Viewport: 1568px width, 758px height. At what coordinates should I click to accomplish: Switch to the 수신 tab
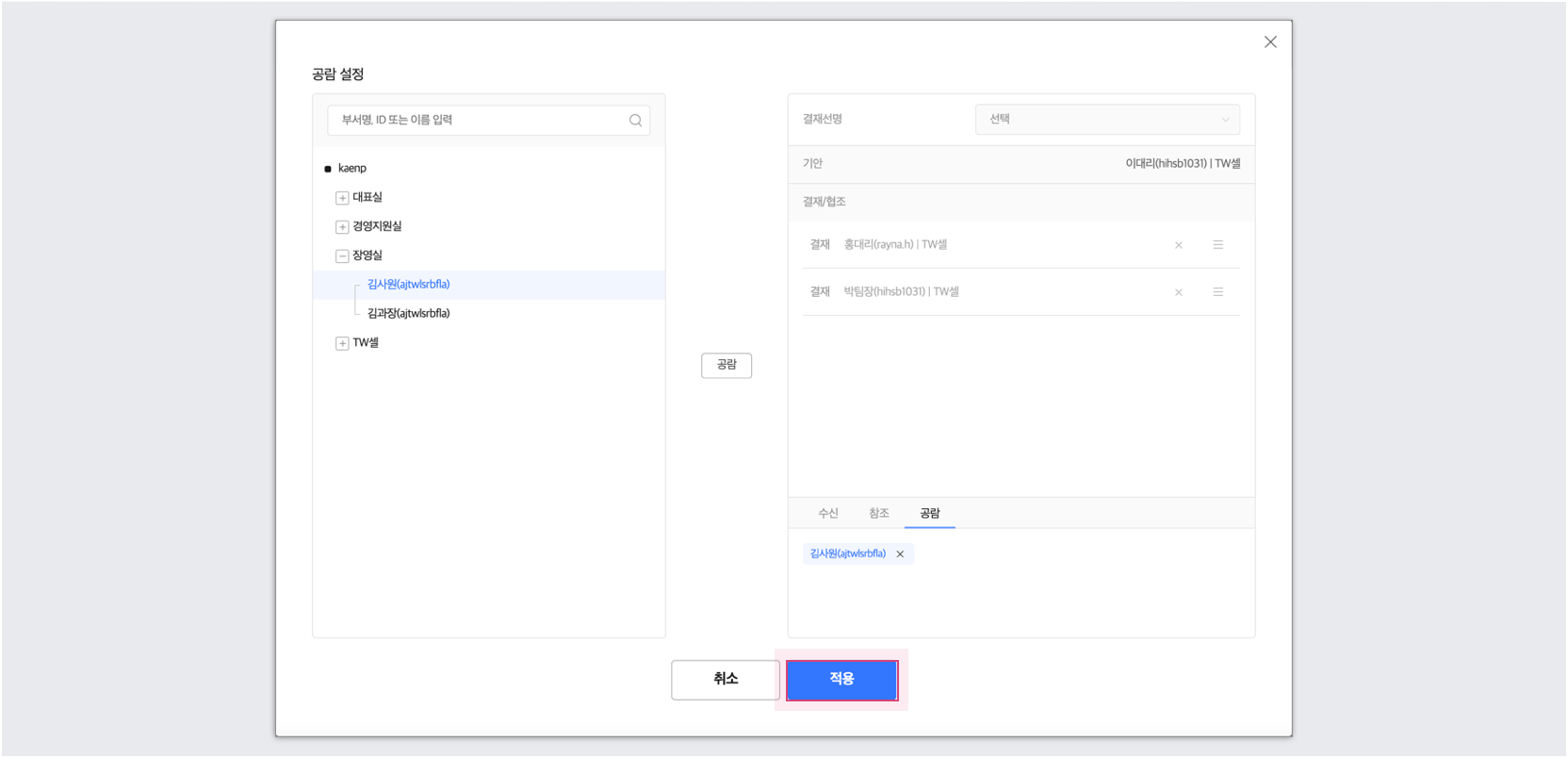coord(827,513)
